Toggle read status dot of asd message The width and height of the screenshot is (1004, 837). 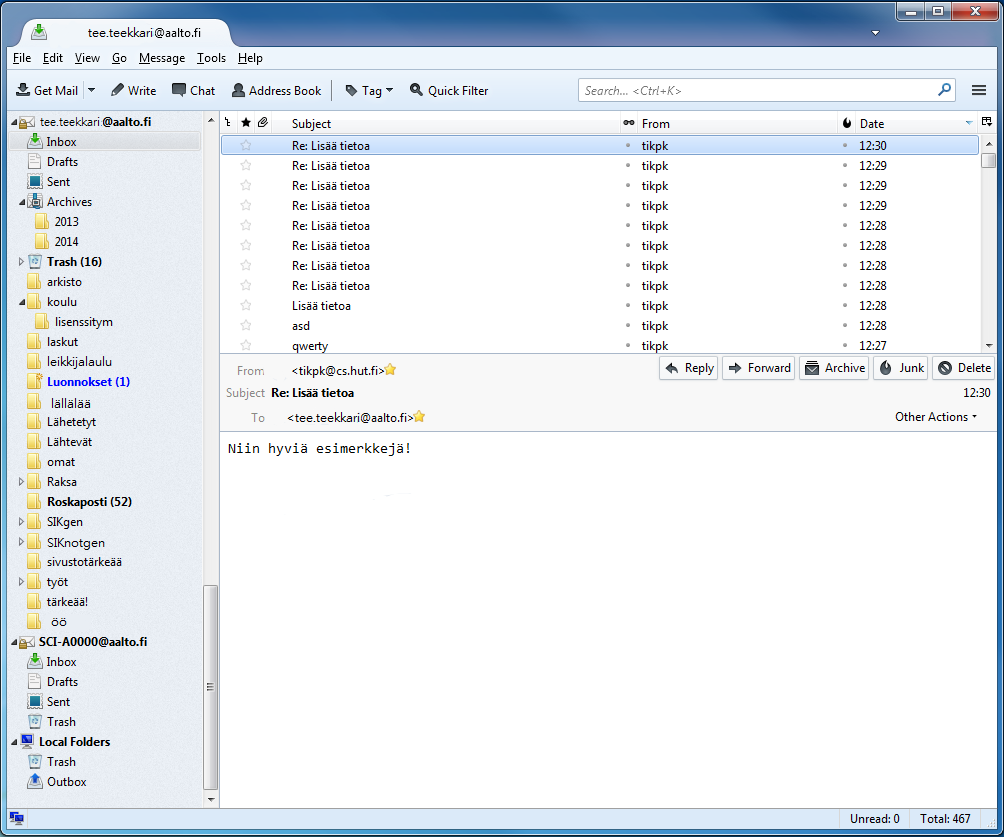[x=628, y=325]
